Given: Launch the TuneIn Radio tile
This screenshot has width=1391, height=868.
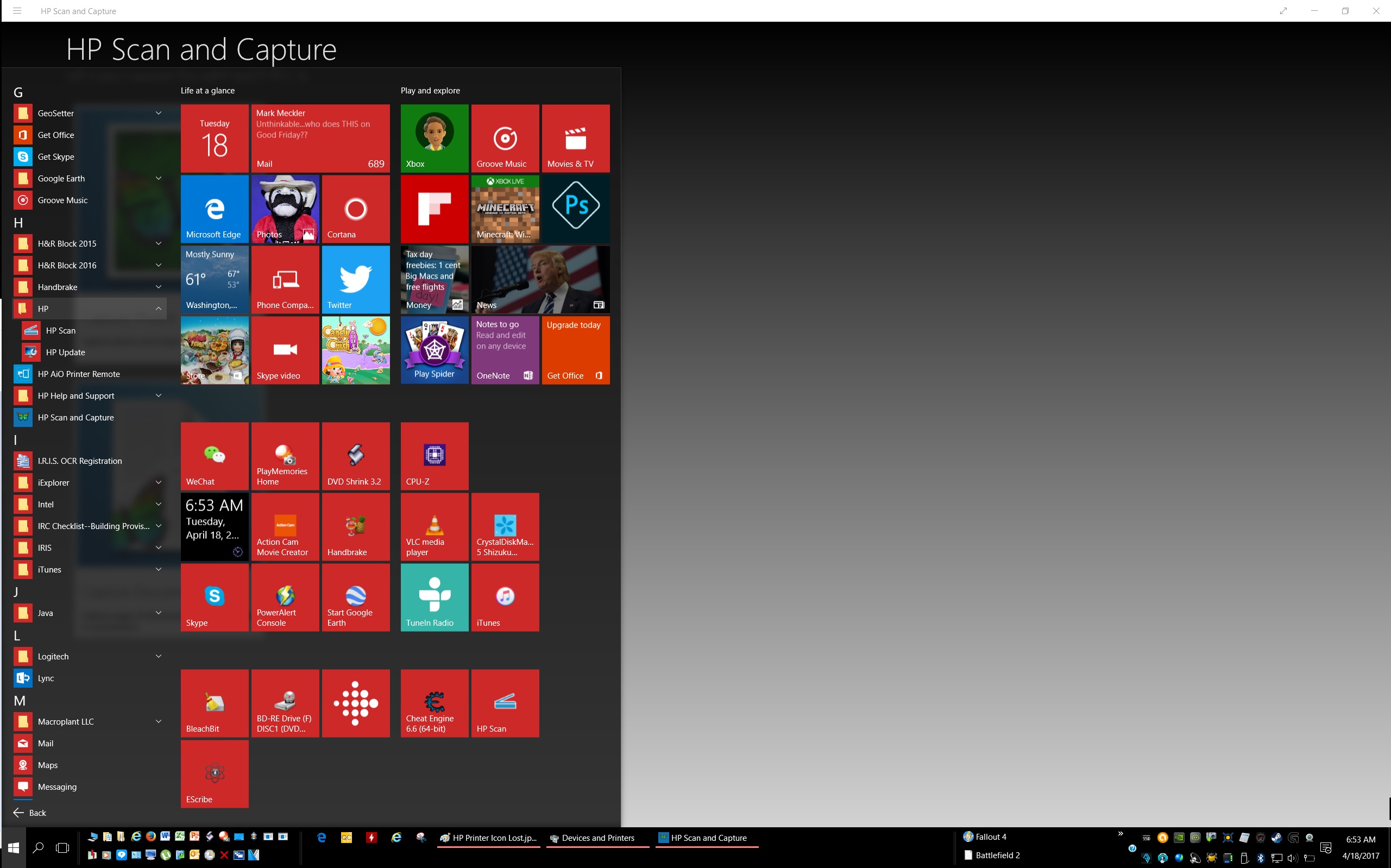Looking at the screenshot, I should pyautogui.click(x=434, y=597).
